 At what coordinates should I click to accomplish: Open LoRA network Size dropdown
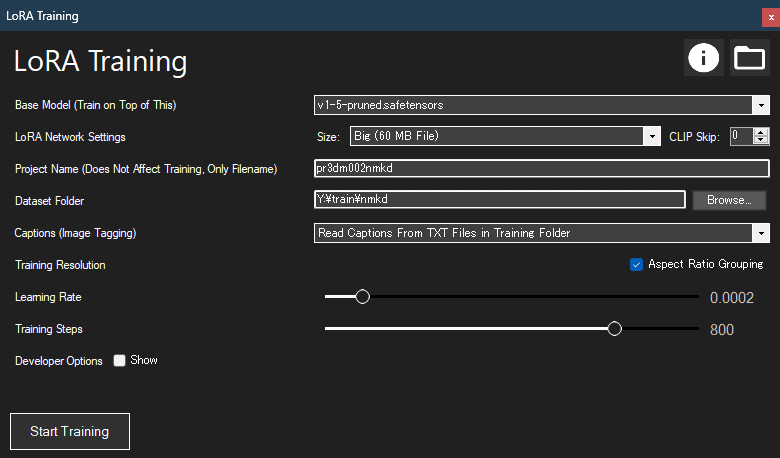652,136
